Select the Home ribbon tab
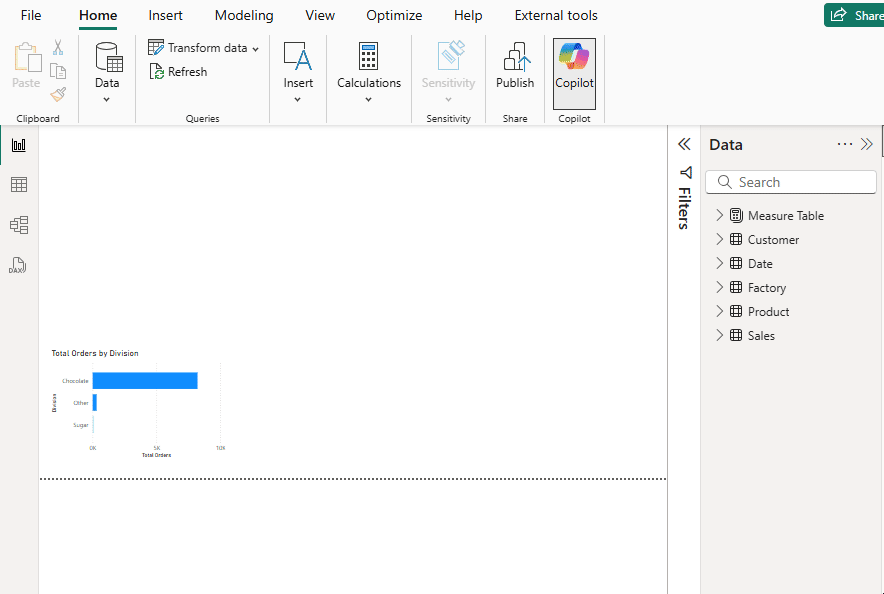This screenshot has width=884, height=594. (x=98, y=15)
